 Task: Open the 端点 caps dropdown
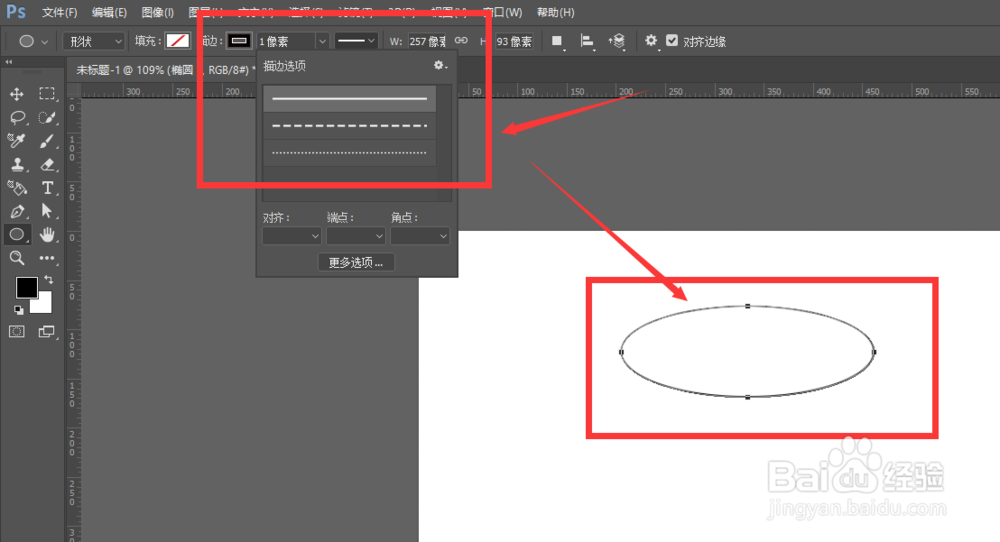(355, 236)
